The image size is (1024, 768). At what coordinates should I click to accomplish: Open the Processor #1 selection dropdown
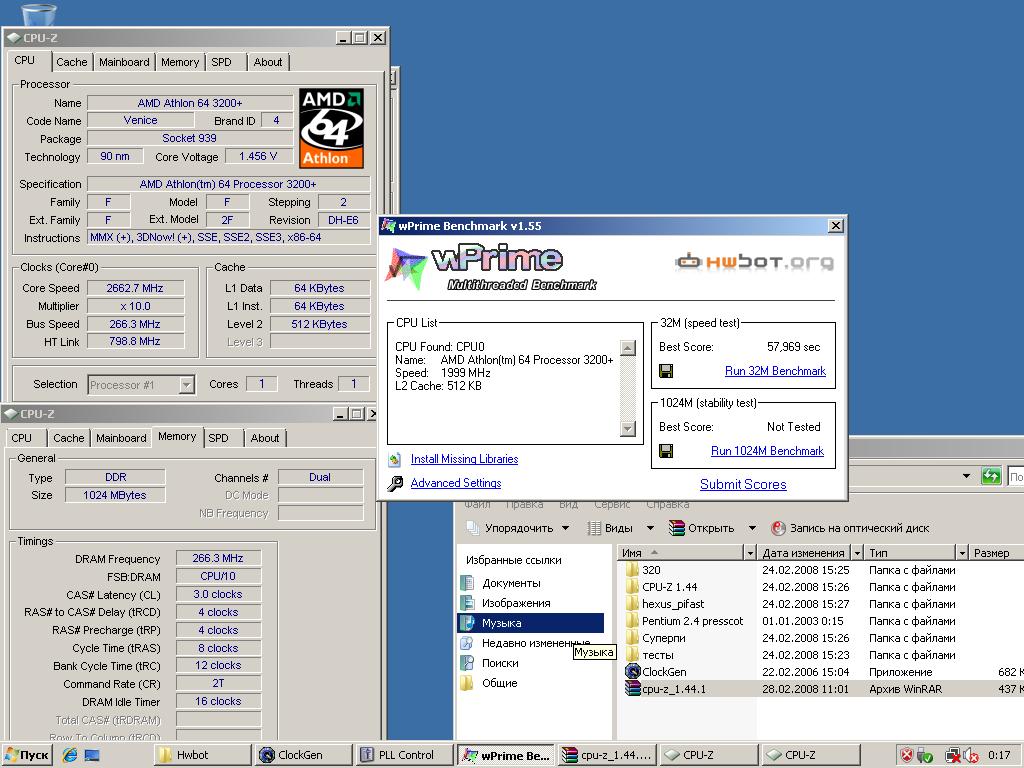(x=187, y=385)
